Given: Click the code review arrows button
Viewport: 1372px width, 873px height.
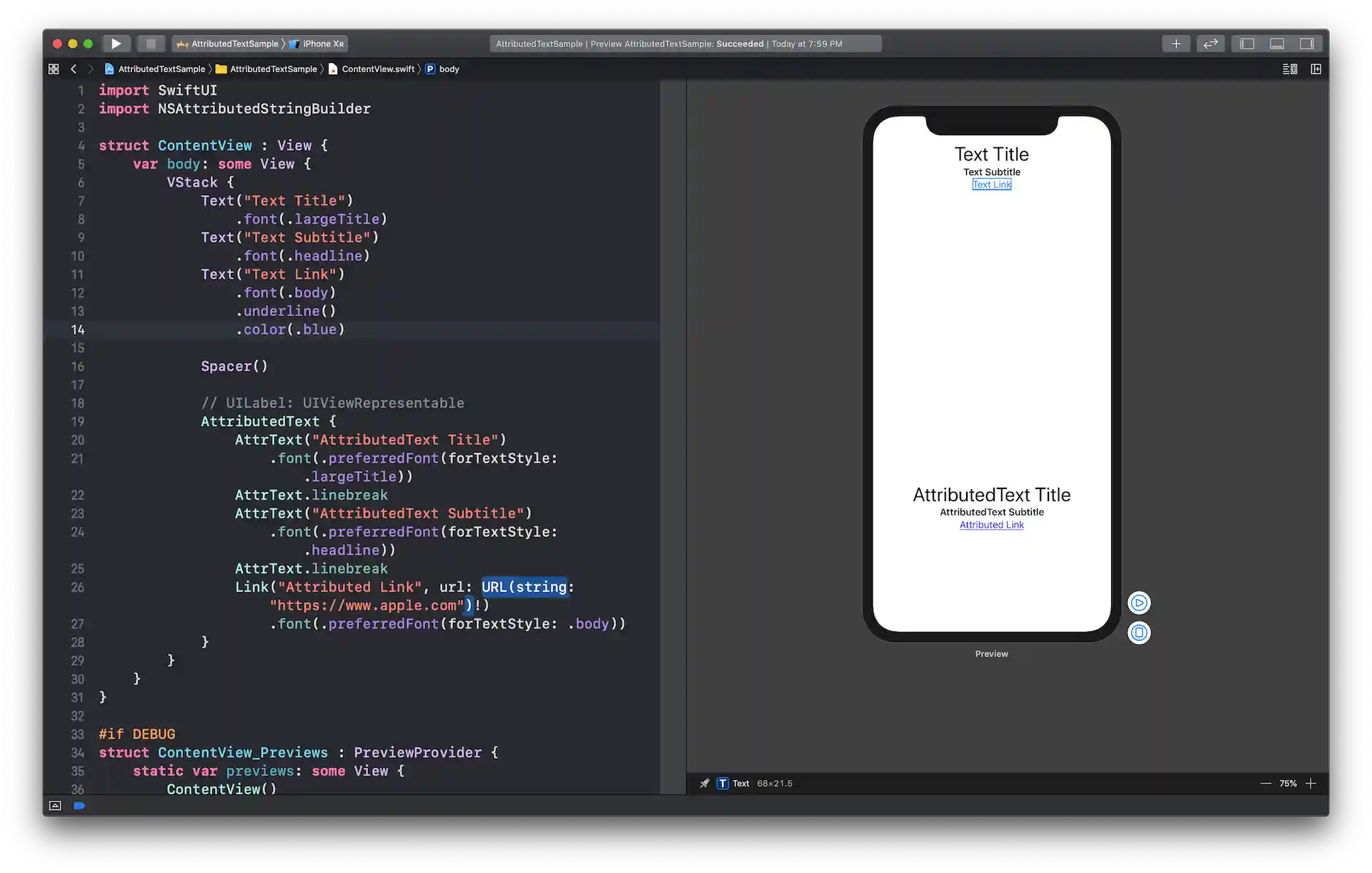Looking at the screenshot, I should click(x=1210, y=44).
